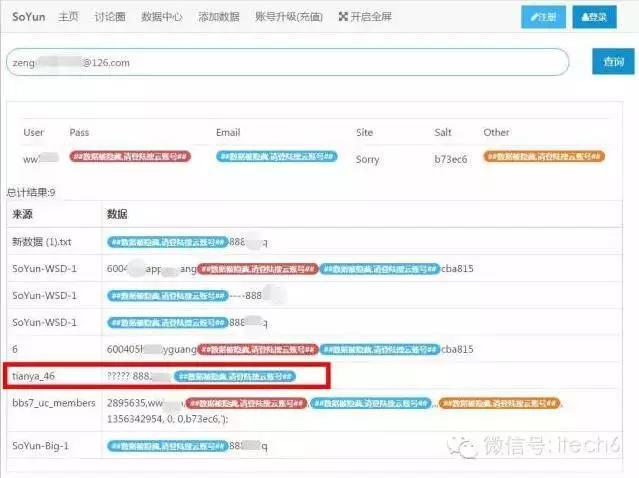Click the 'User' column header
The image size is (639, 478).
click(33, 132)
